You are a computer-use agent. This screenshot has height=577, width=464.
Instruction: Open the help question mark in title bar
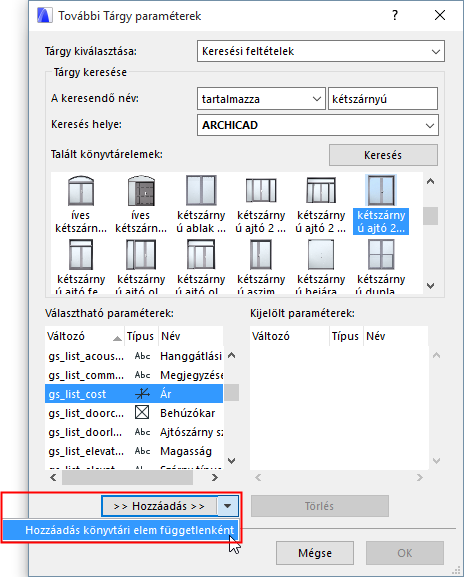[395, 15]
